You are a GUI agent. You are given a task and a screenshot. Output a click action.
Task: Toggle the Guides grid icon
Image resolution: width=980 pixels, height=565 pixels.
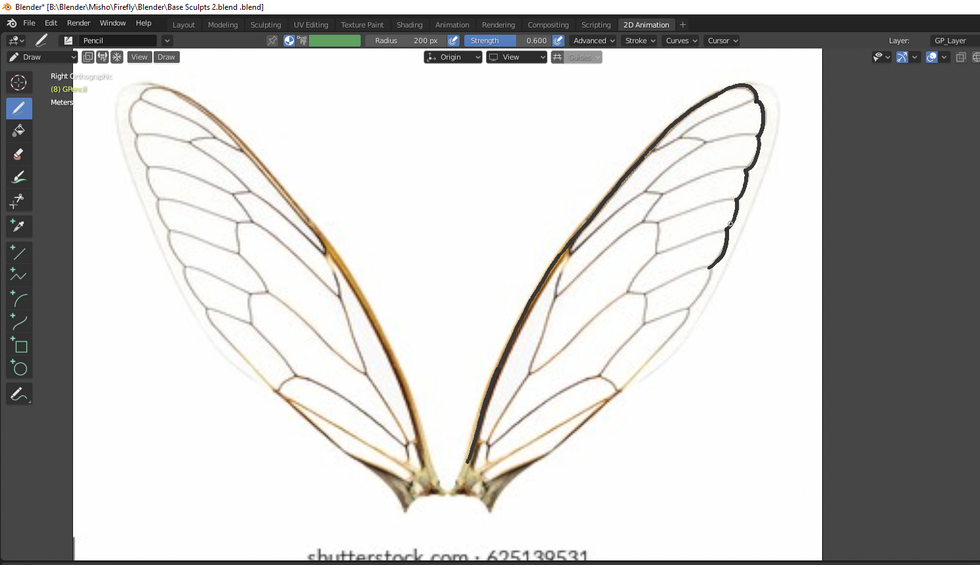[x=557, y=57]
